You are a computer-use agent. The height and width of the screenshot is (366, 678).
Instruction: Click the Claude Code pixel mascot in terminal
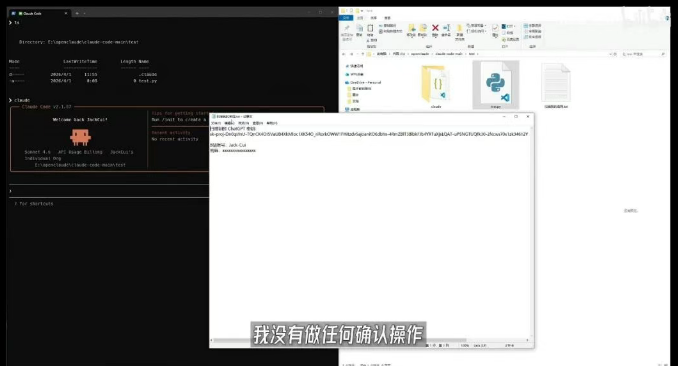tap(80, 137)
